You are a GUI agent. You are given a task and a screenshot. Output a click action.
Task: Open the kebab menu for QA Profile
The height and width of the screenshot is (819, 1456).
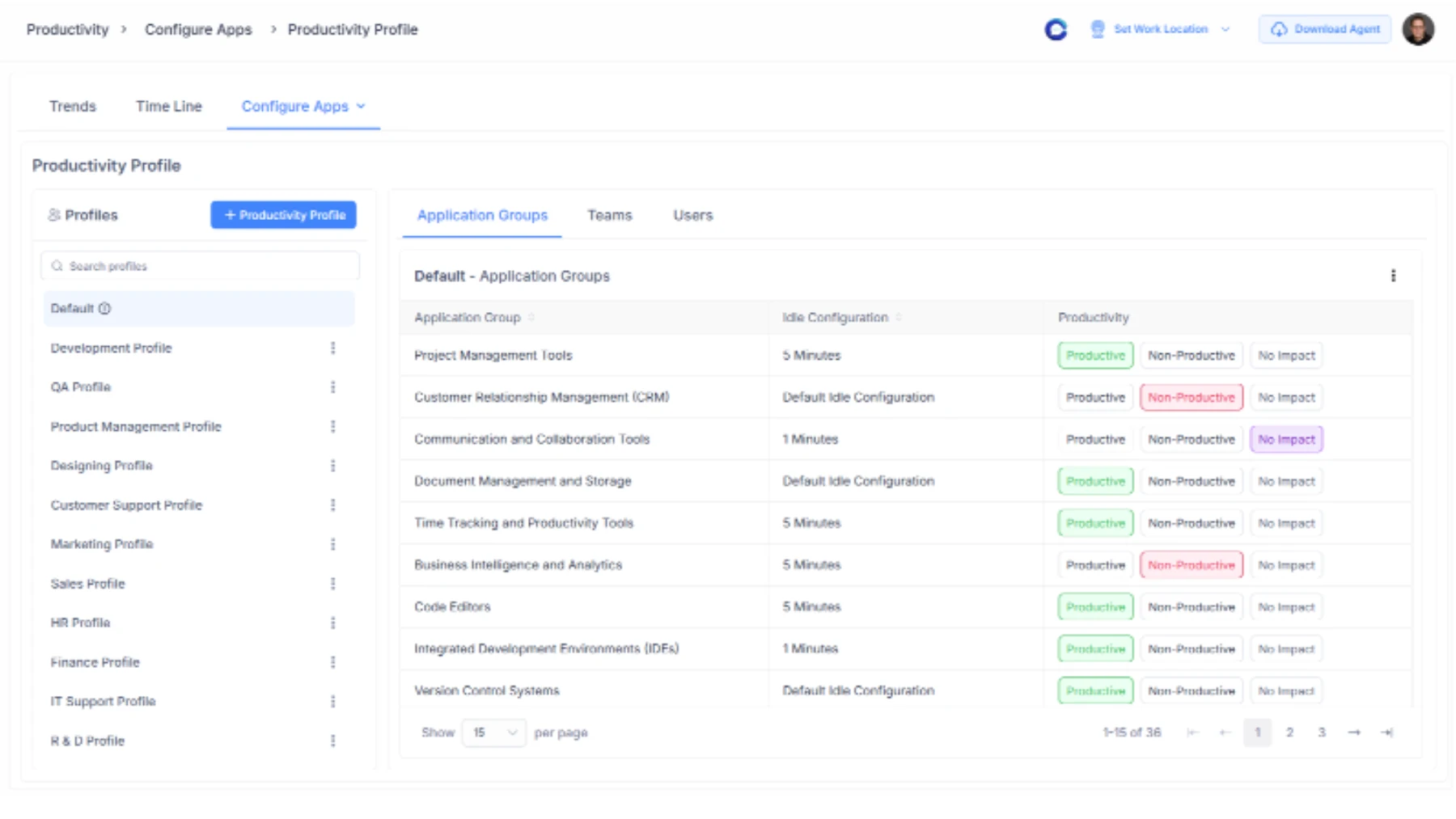pos(333,386)
